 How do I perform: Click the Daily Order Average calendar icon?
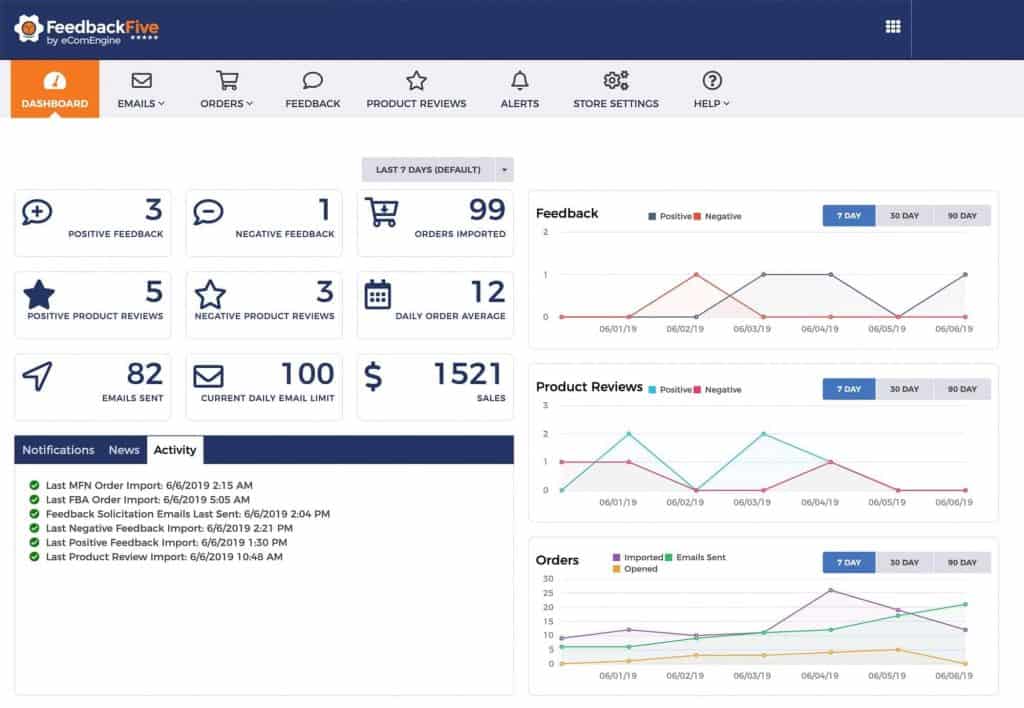point(377,294)
